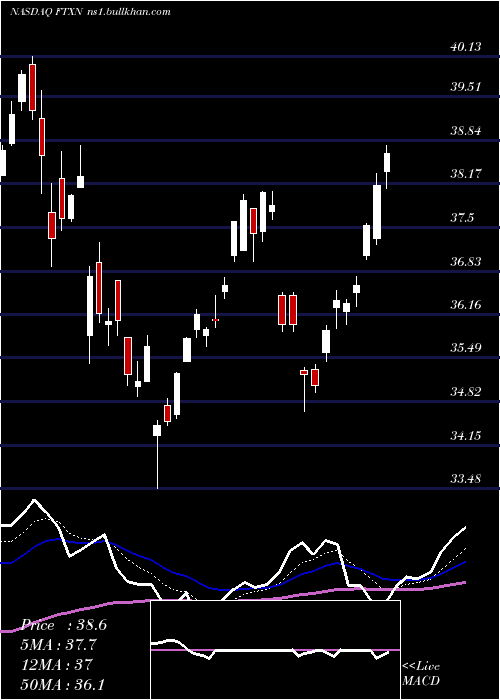Screen dimensions: 500x700
Task: Click the 34.82 price level label
Action: pos(466,392)
